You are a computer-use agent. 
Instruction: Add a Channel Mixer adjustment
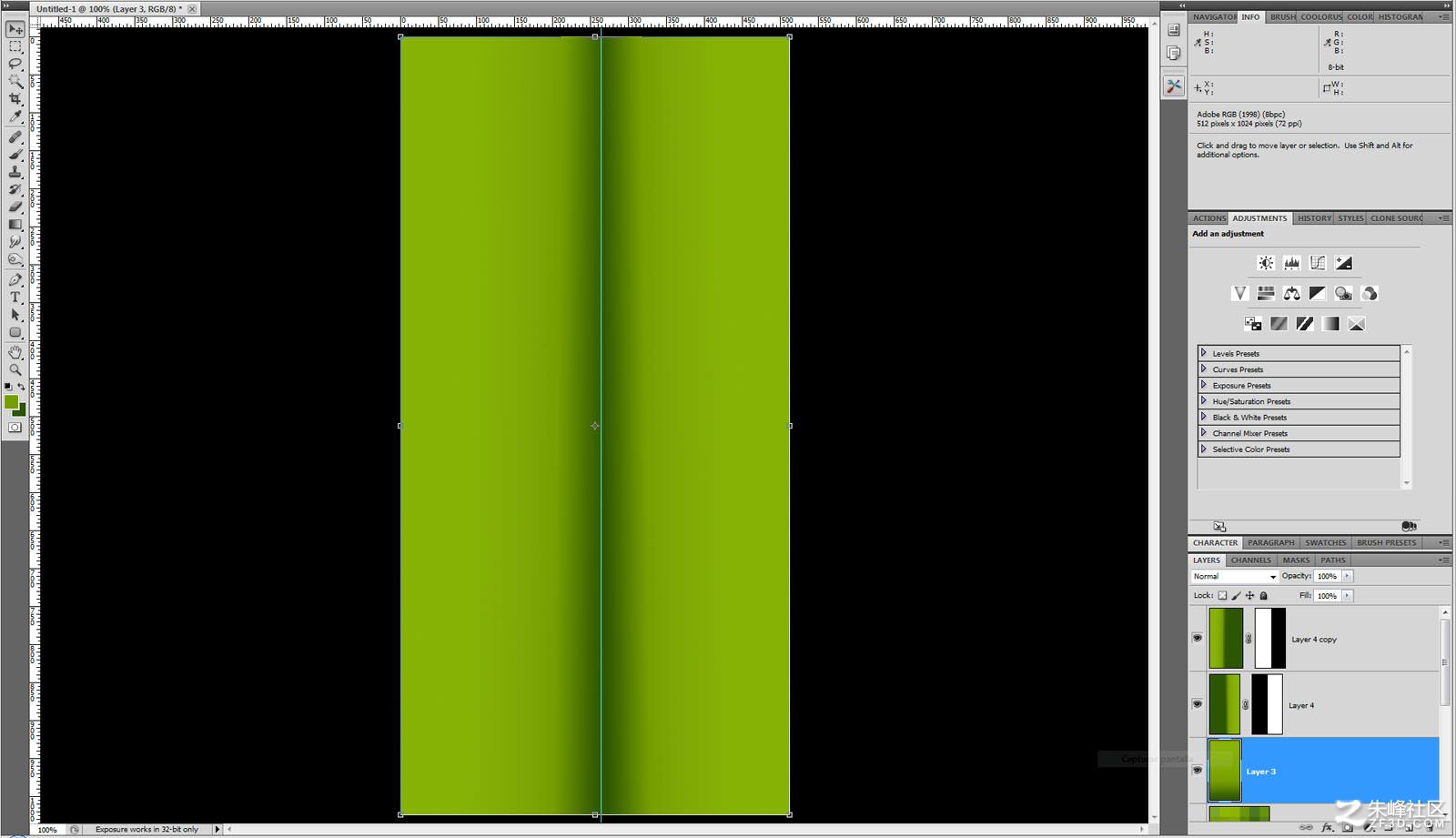click(1370, 293)
